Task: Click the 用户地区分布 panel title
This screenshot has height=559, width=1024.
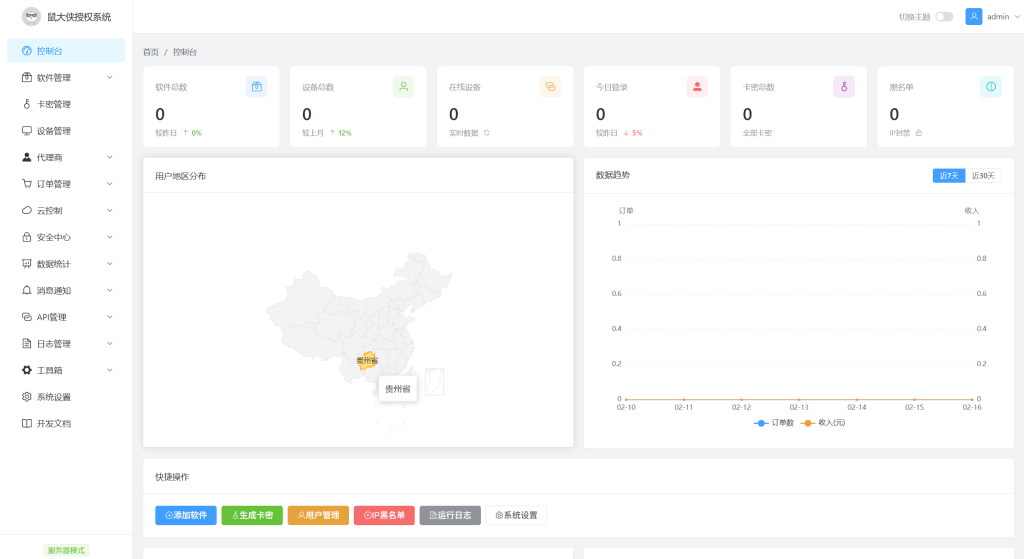Action: (181, 176)
